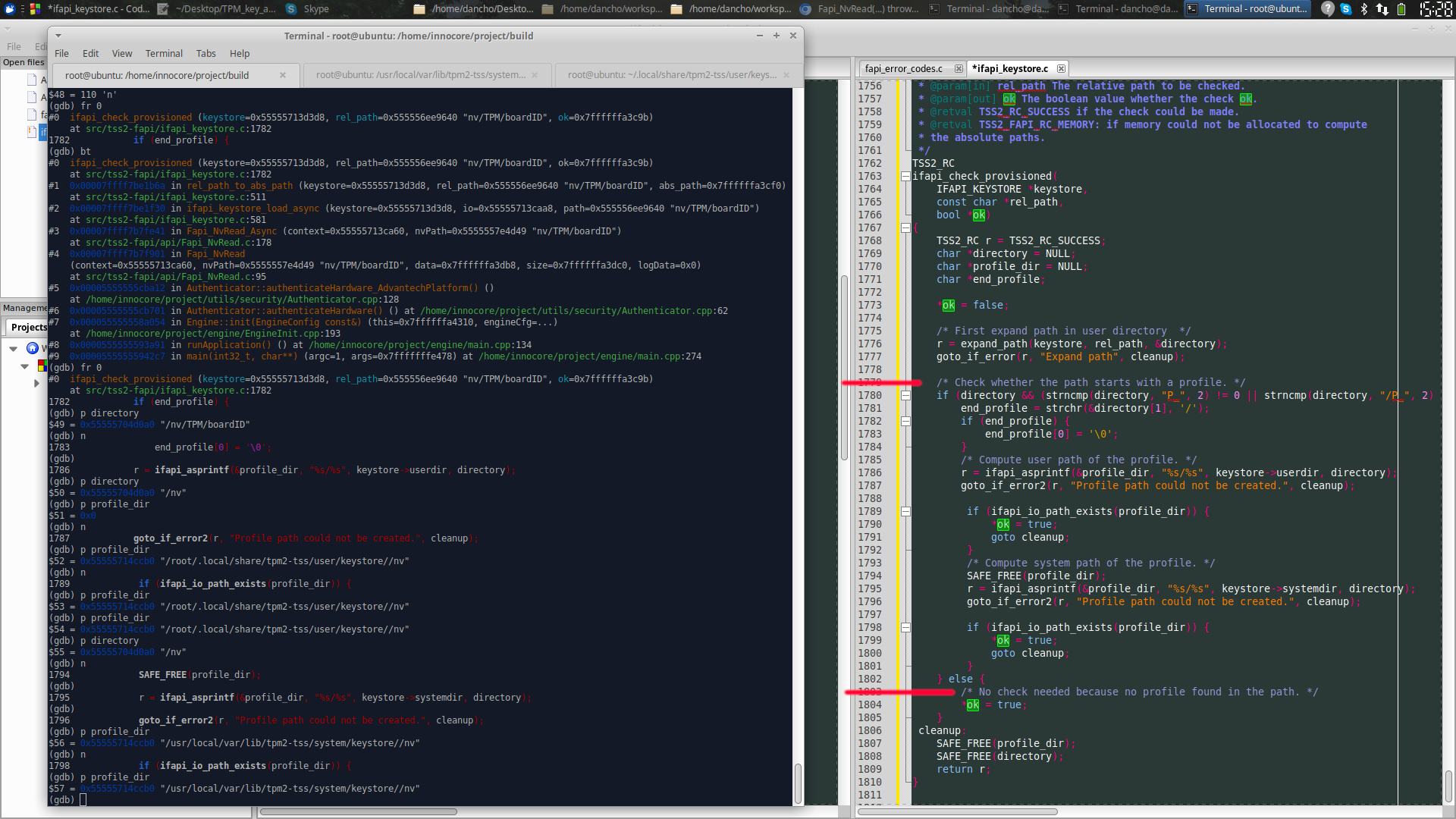The height and width of the screenshot is (819, 1456).
Task: Switch to the fapi_error_codes.c editor tab
Action: click(905, 68)
